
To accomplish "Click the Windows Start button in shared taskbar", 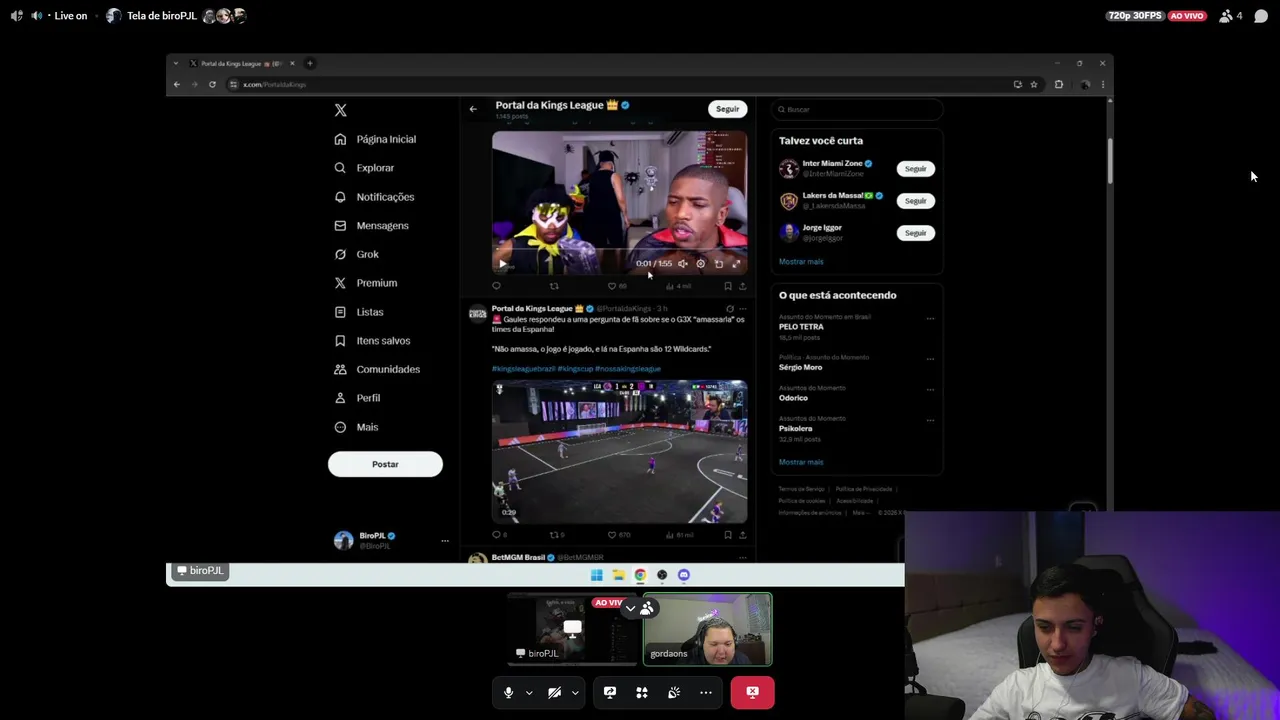I will (597, 575).
